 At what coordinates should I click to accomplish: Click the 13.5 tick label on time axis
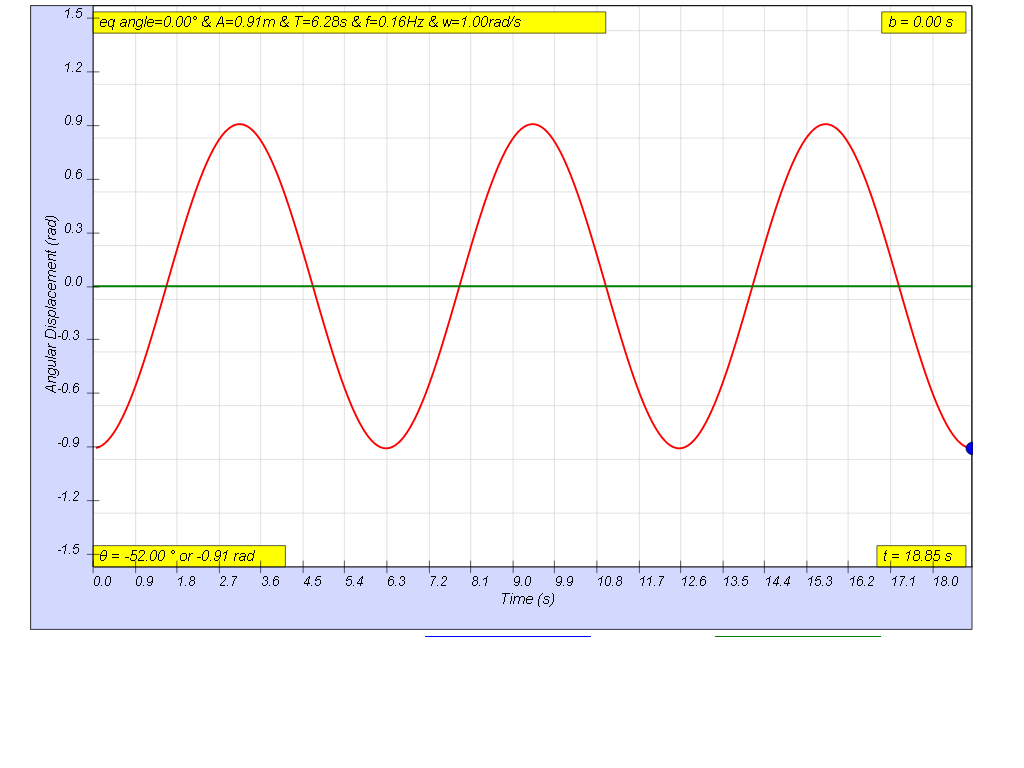tap(736, 581)
